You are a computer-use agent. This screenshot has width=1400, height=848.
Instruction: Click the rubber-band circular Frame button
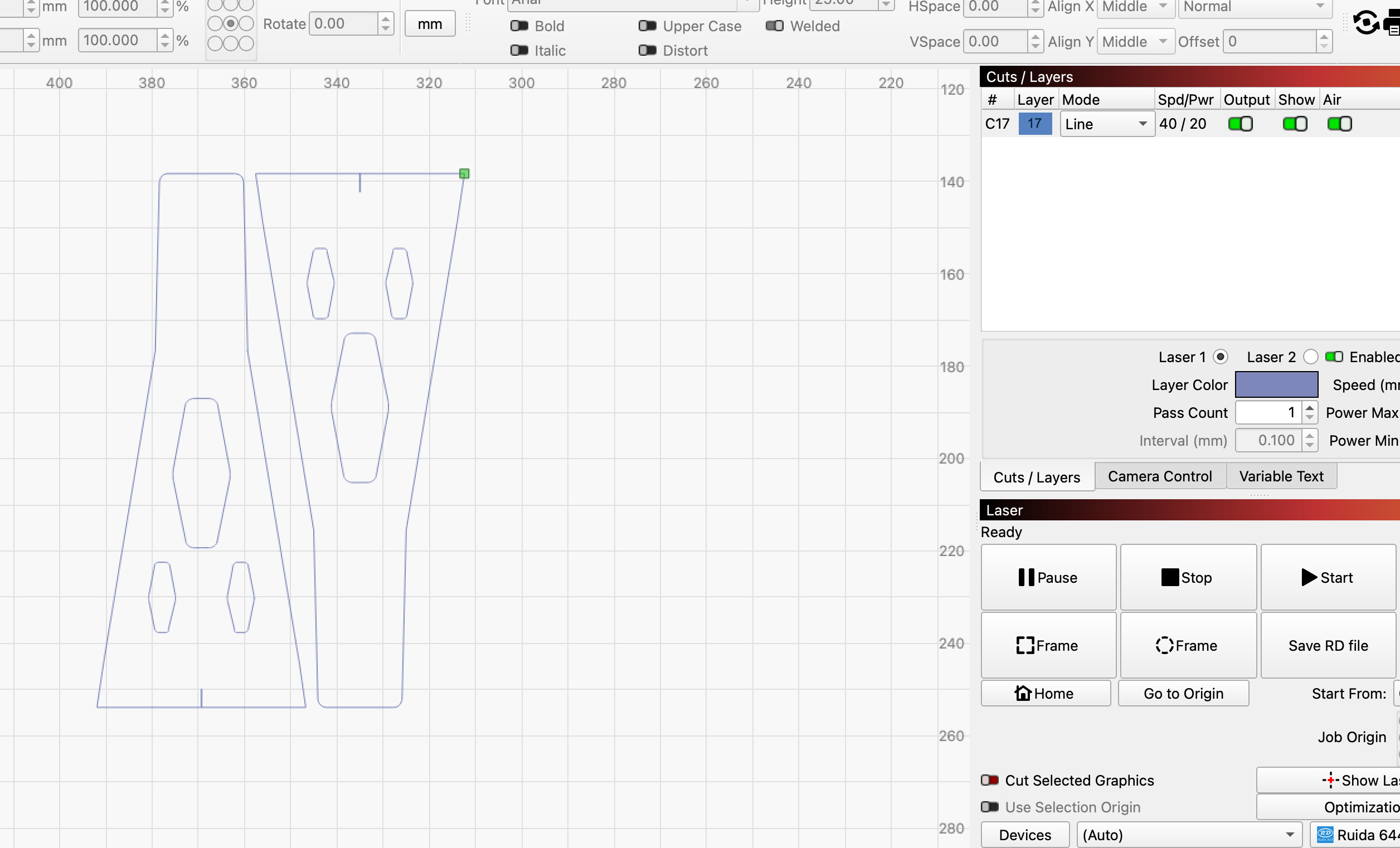tap(1188, 645)
